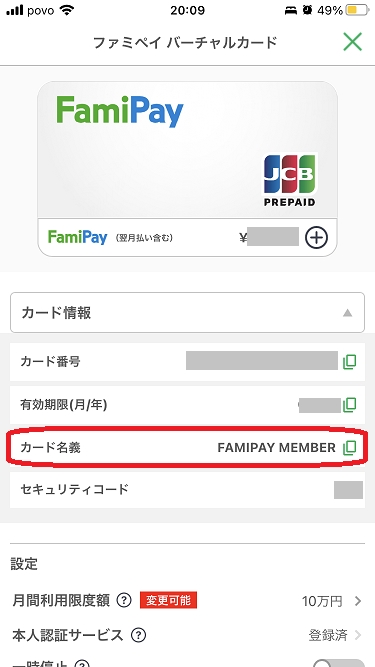Reveal the hidden セキュリティコード value
Screen dimensions: 375x667
click(348, 490)
